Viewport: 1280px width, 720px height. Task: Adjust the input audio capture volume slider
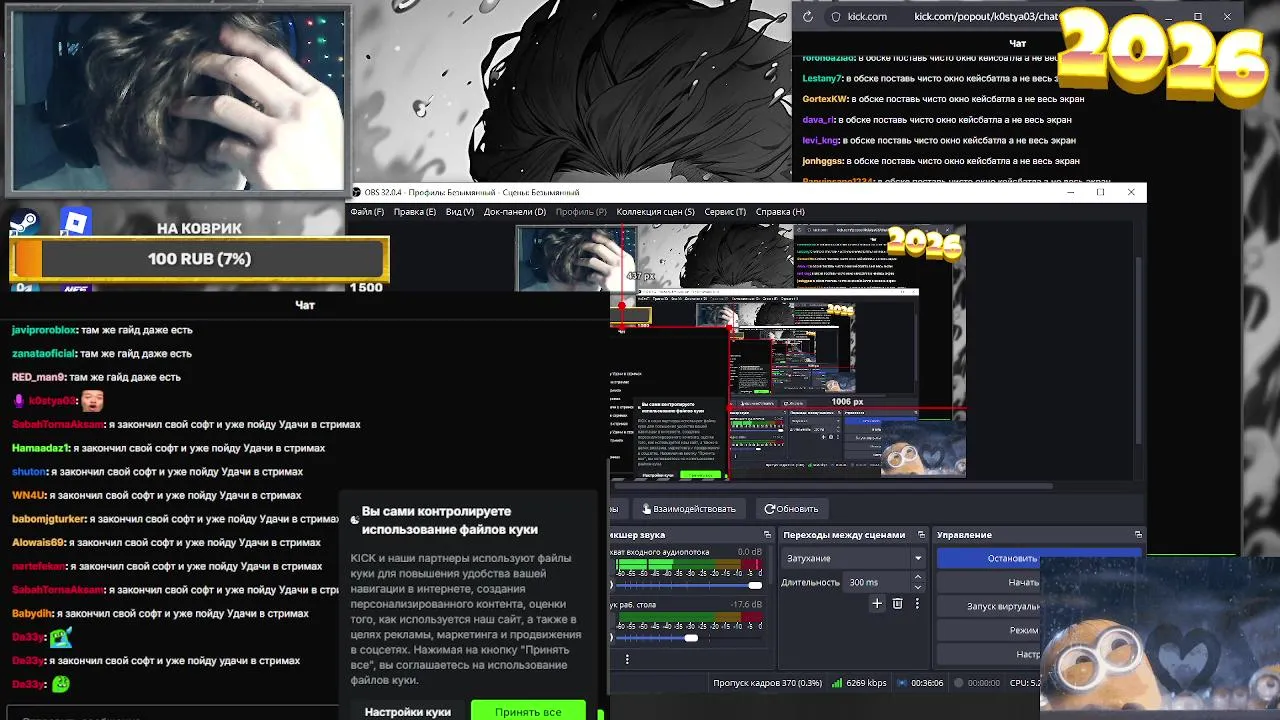tap(755, 585)
